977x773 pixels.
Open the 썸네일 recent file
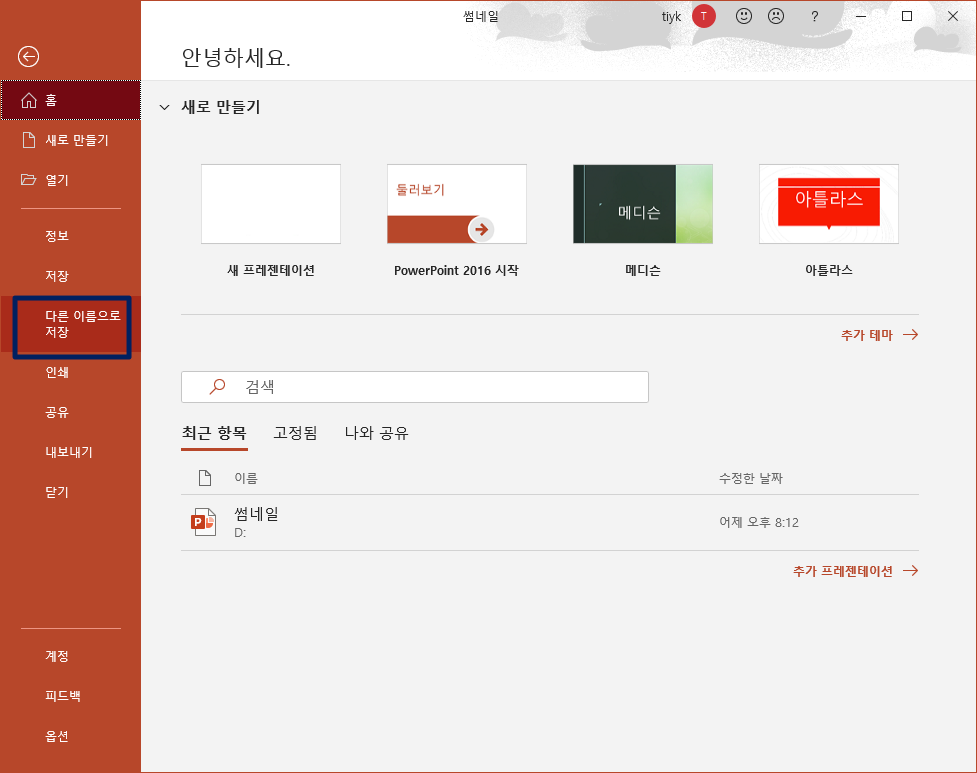[550, 522]
